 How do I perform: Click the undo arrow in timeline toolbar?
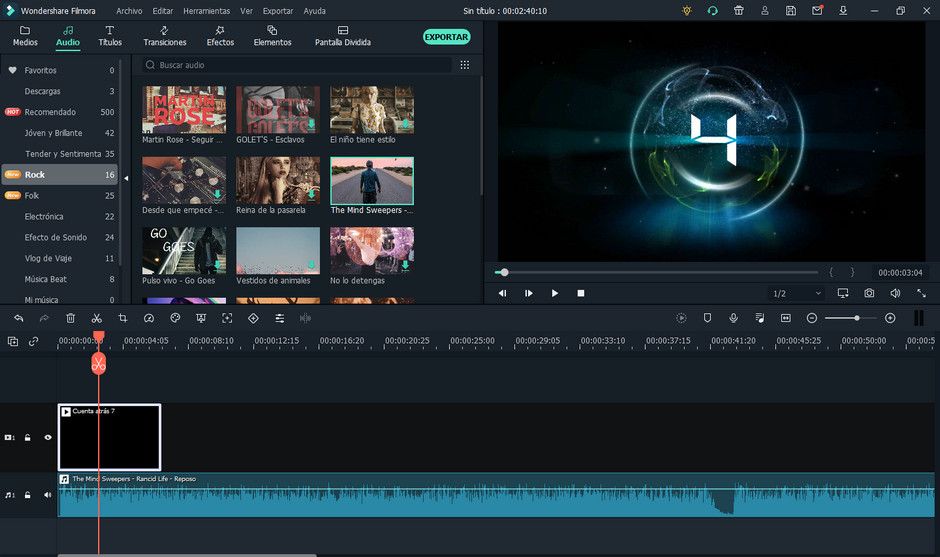click(x=19, y=318)
